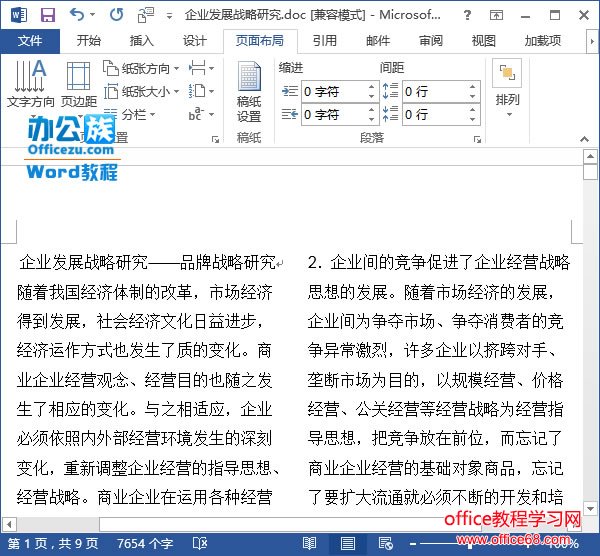Image resolution: width=600 pixels, height=556 pixels.
Task: Switch to the 邮件 tab
Action: pos(378,41)
